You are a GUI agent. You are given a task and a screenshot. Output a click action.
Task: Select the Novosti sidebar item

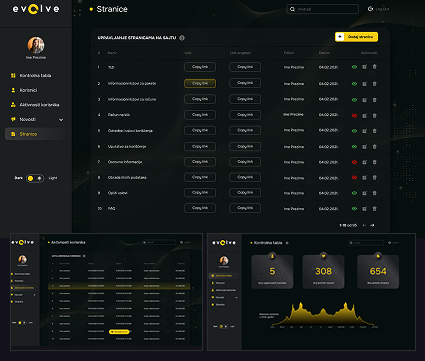(24, 119)
